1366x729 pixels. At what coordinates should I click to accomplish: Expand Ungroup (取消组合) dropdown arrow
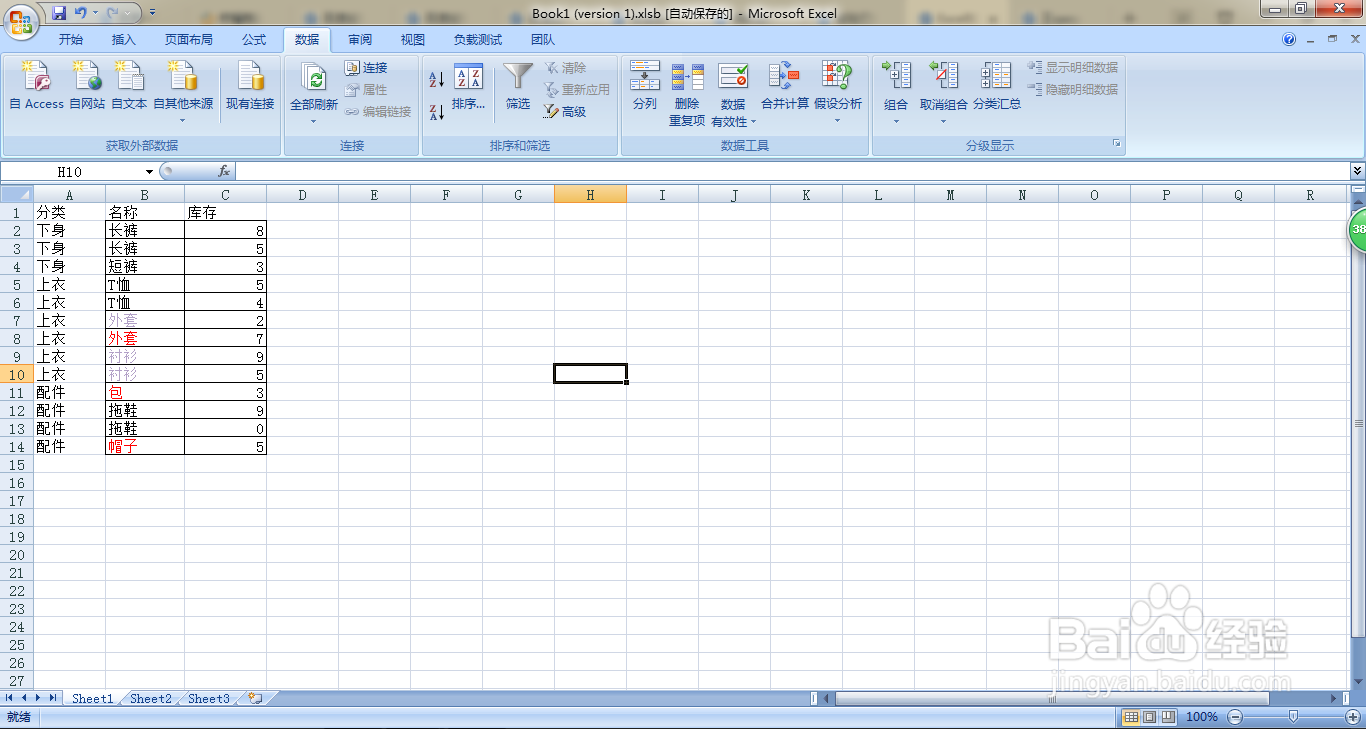943,121
